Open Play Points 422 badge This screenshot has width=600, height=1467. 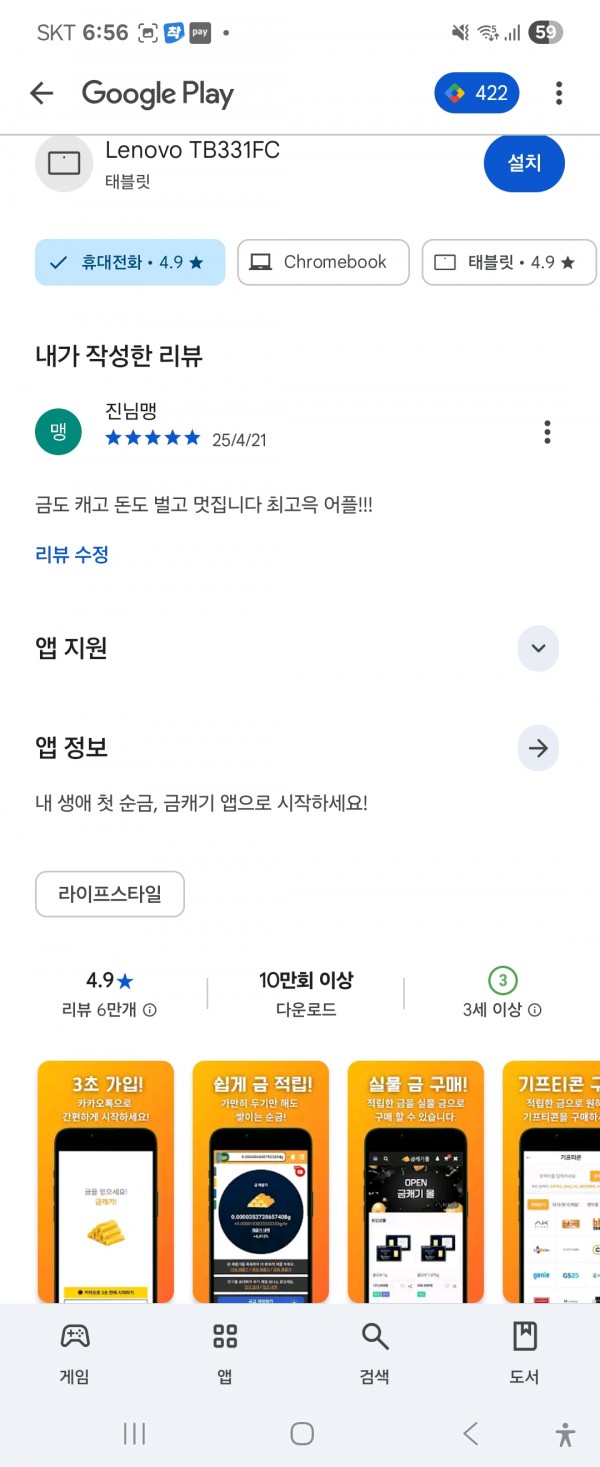pyautogui.click(x=477, y=93)
